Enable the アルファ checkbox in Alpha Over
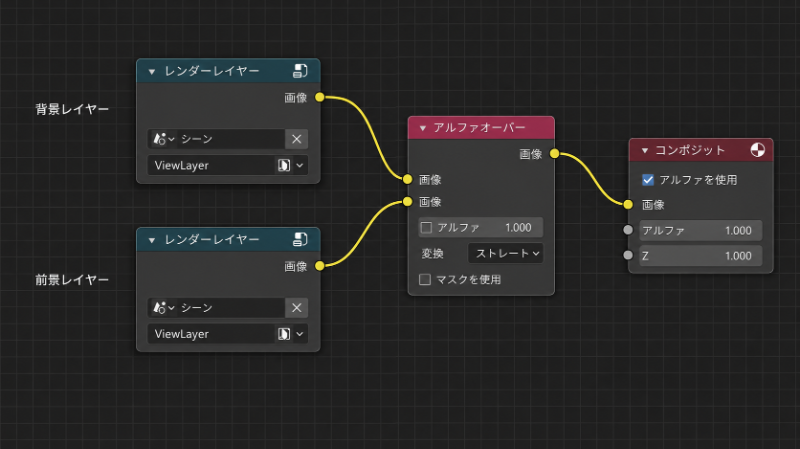The image size is (800, 449). [426, 228]
